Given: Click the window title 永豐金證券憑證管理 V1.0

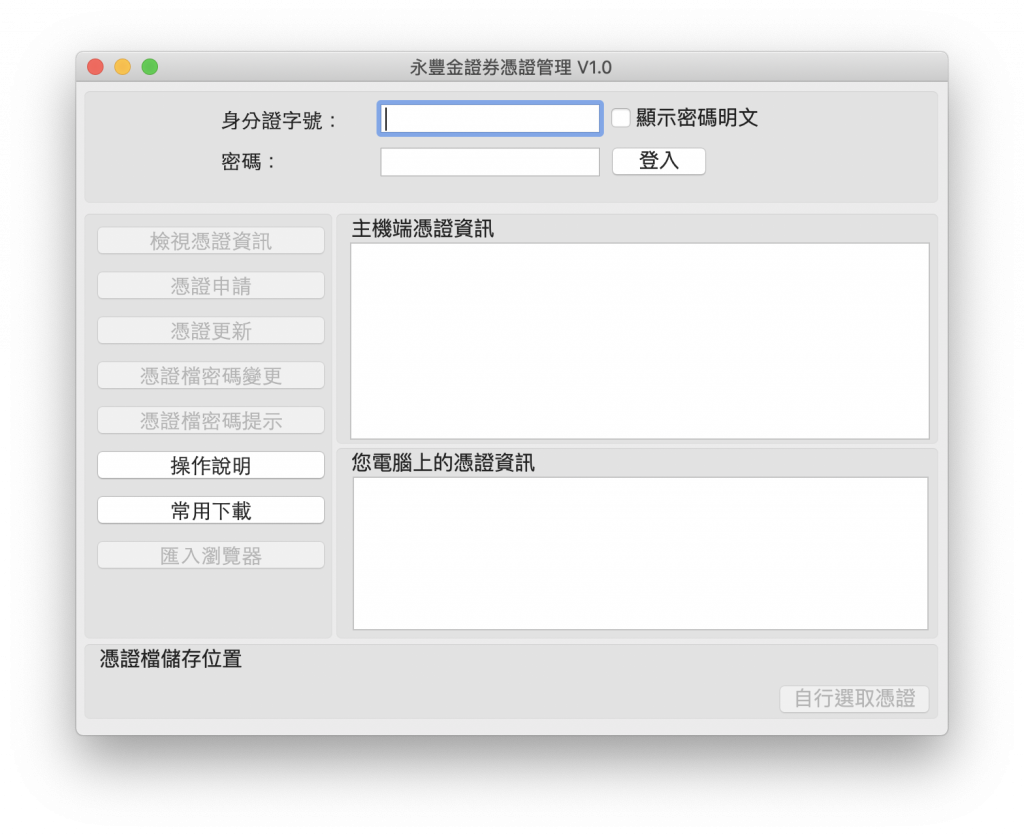Looking at the screenshot, I should coord(511,67).
